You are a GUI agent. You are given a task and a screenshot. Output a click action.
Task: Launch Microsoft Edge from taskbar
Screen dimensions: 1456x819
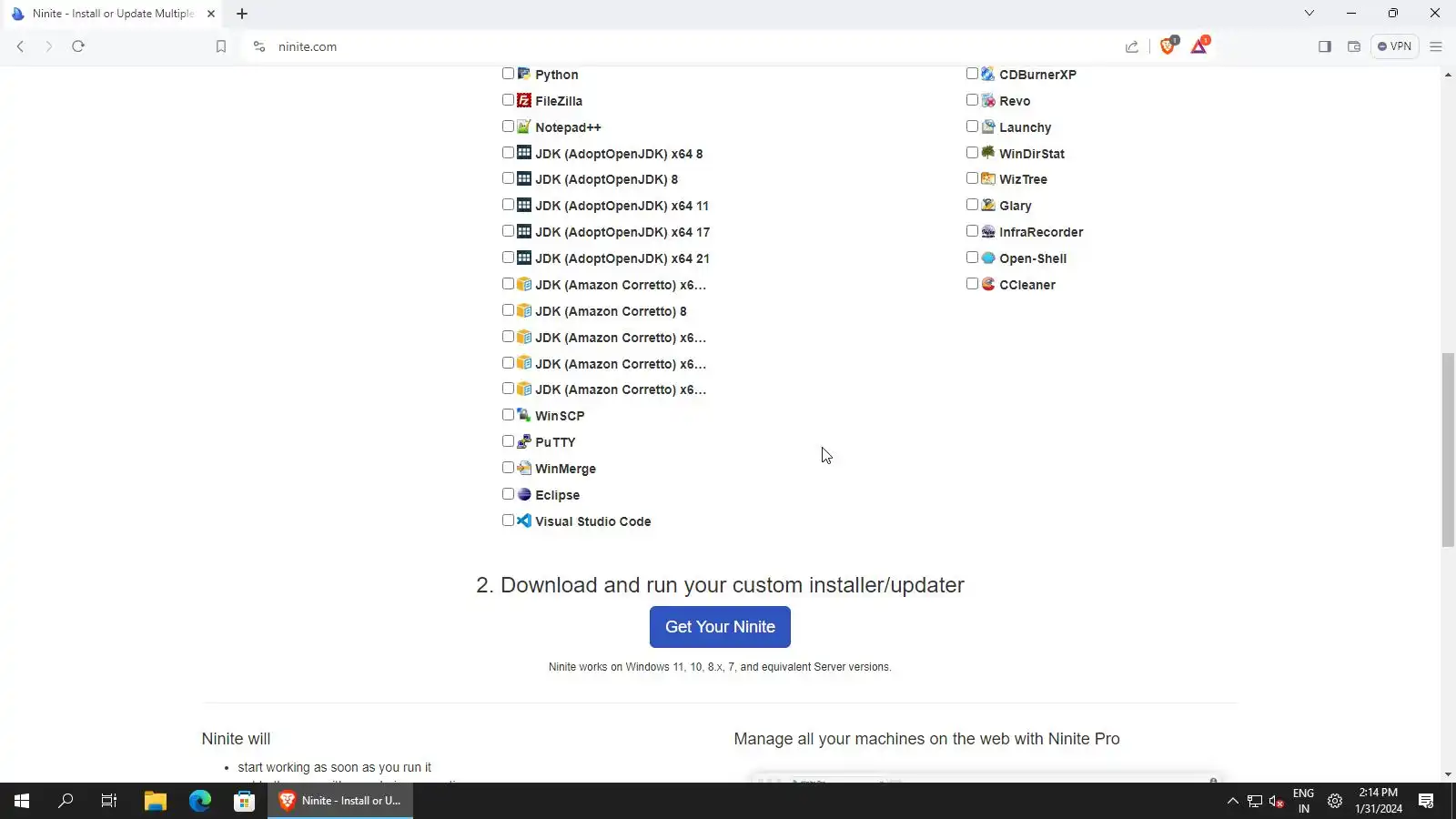click(x=199, y=801)
